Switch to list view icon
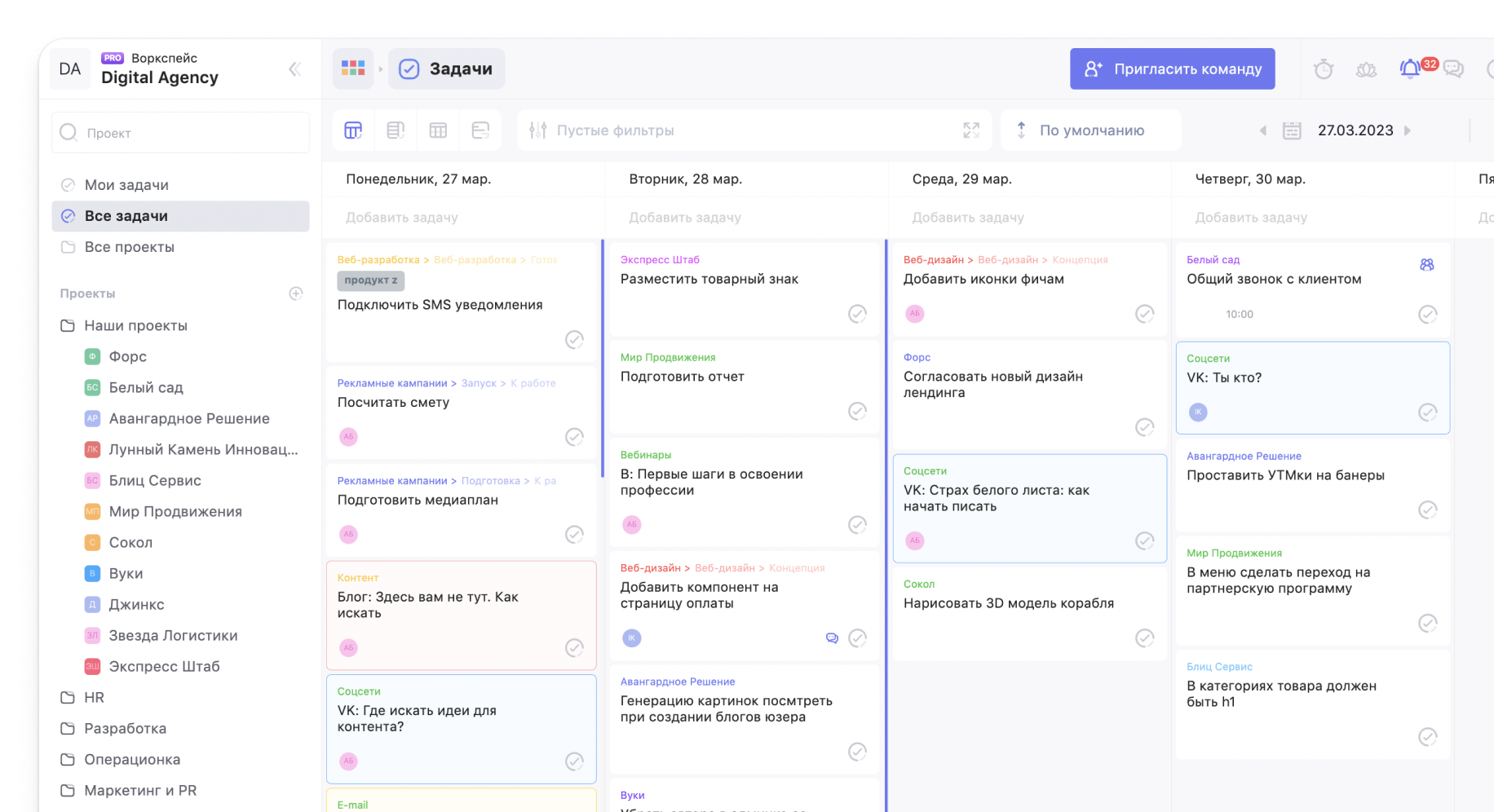 pos(396,130)
